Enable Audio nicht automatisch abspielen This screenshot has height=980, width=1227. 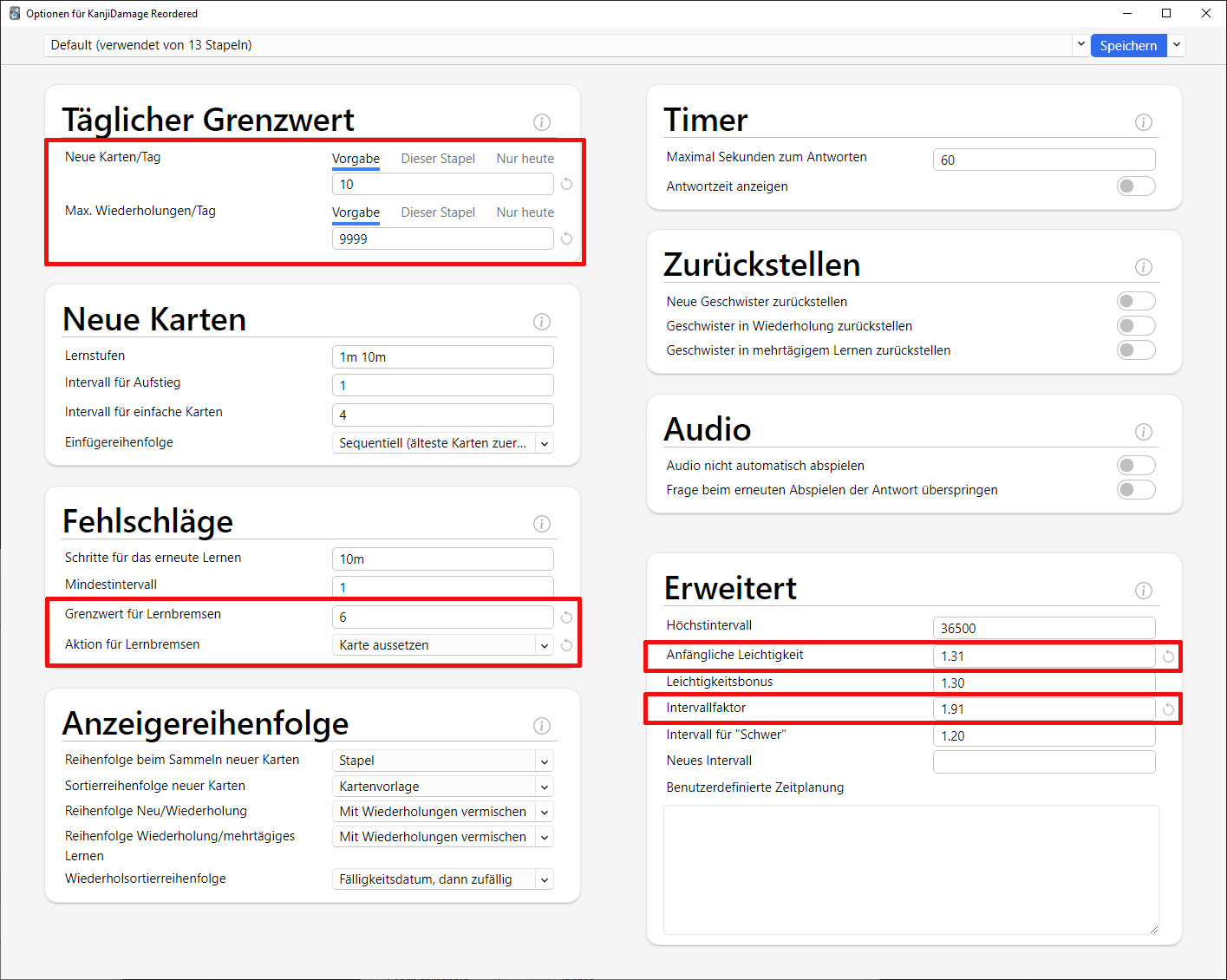click(x=1136, y=465)
